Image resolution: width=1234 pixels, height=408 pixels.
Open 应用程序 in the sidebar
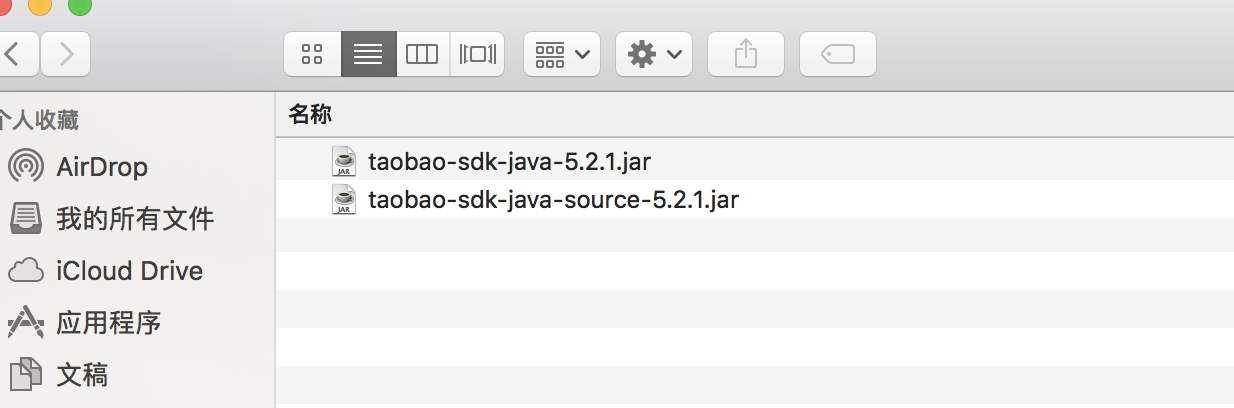pos(109,323)
